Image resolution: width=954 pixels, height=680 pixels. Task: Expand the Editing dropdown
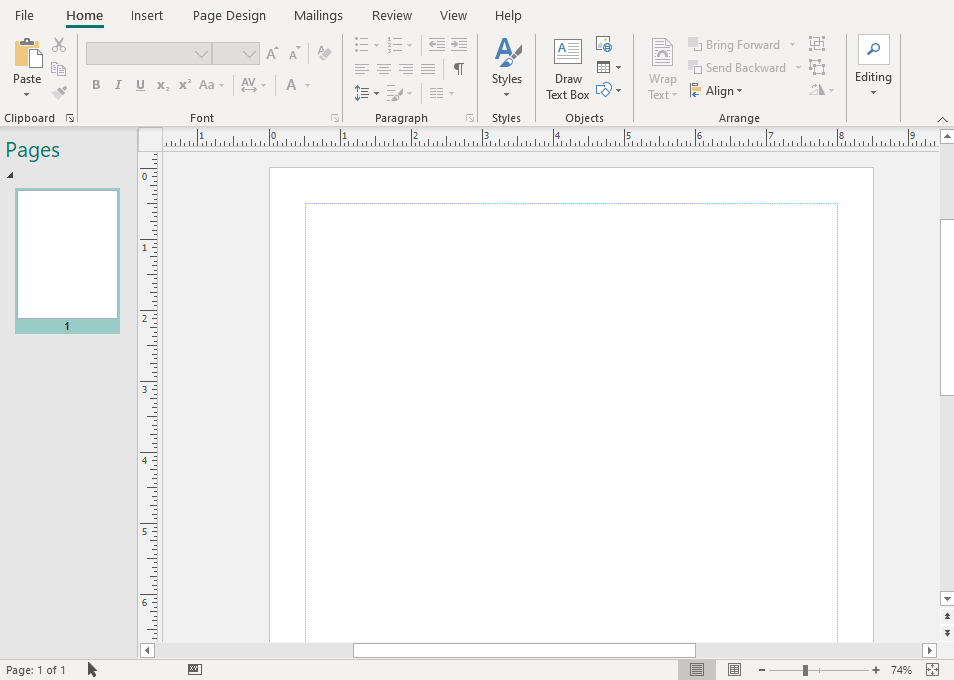(873, 68)
